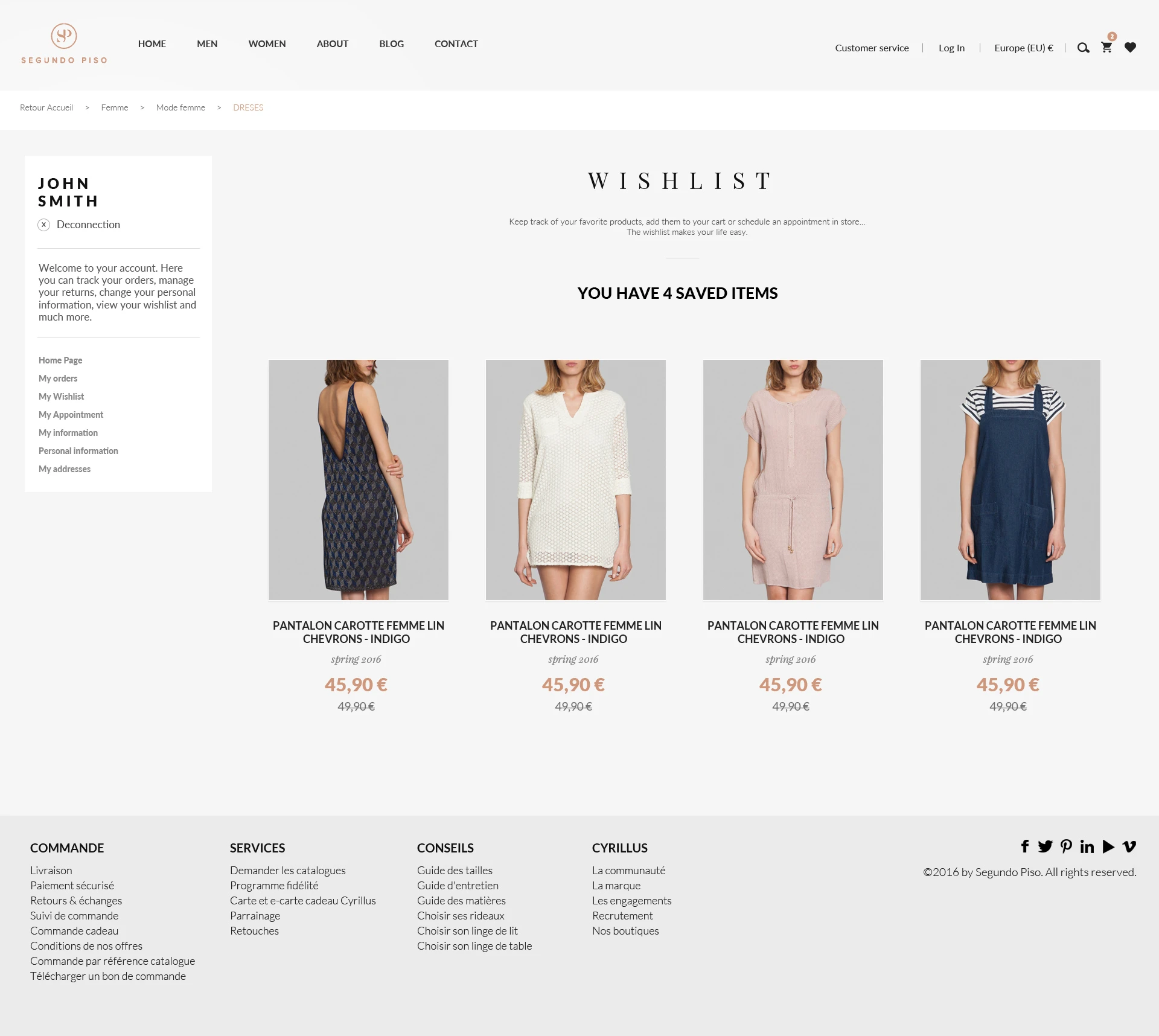Open the MEN menu item
The image size is (1159, 1036).
207,43
